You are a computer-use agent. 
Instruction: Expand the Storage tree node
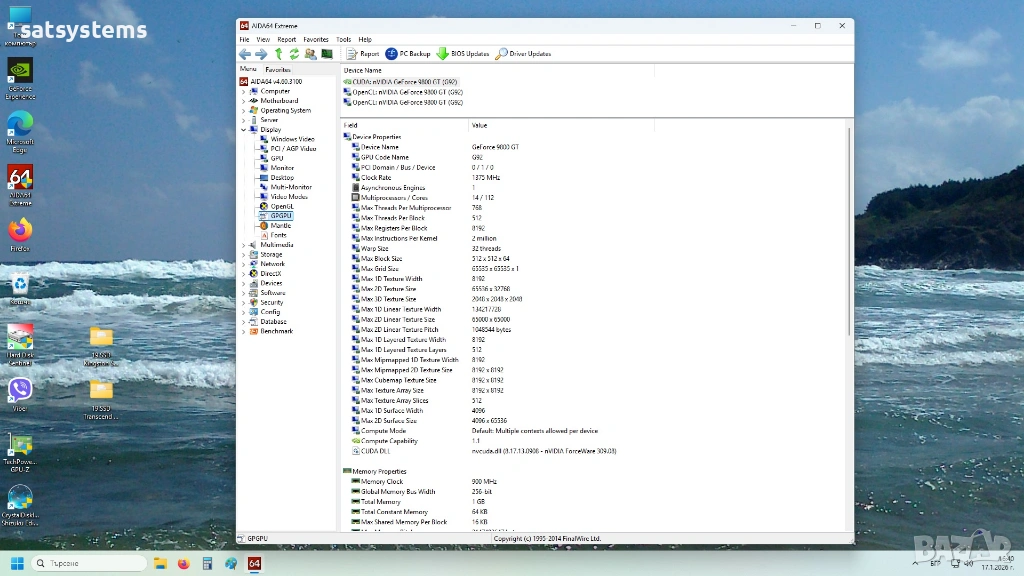pyautogui.click(x=243, y=255)
